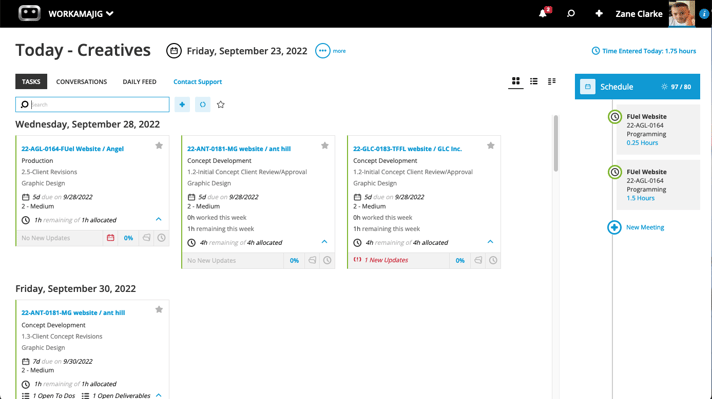The width and height of the screenshot is (712, 399).
Task: Set percent complete on TFFL website card
Action: click(x=460, y=261)
